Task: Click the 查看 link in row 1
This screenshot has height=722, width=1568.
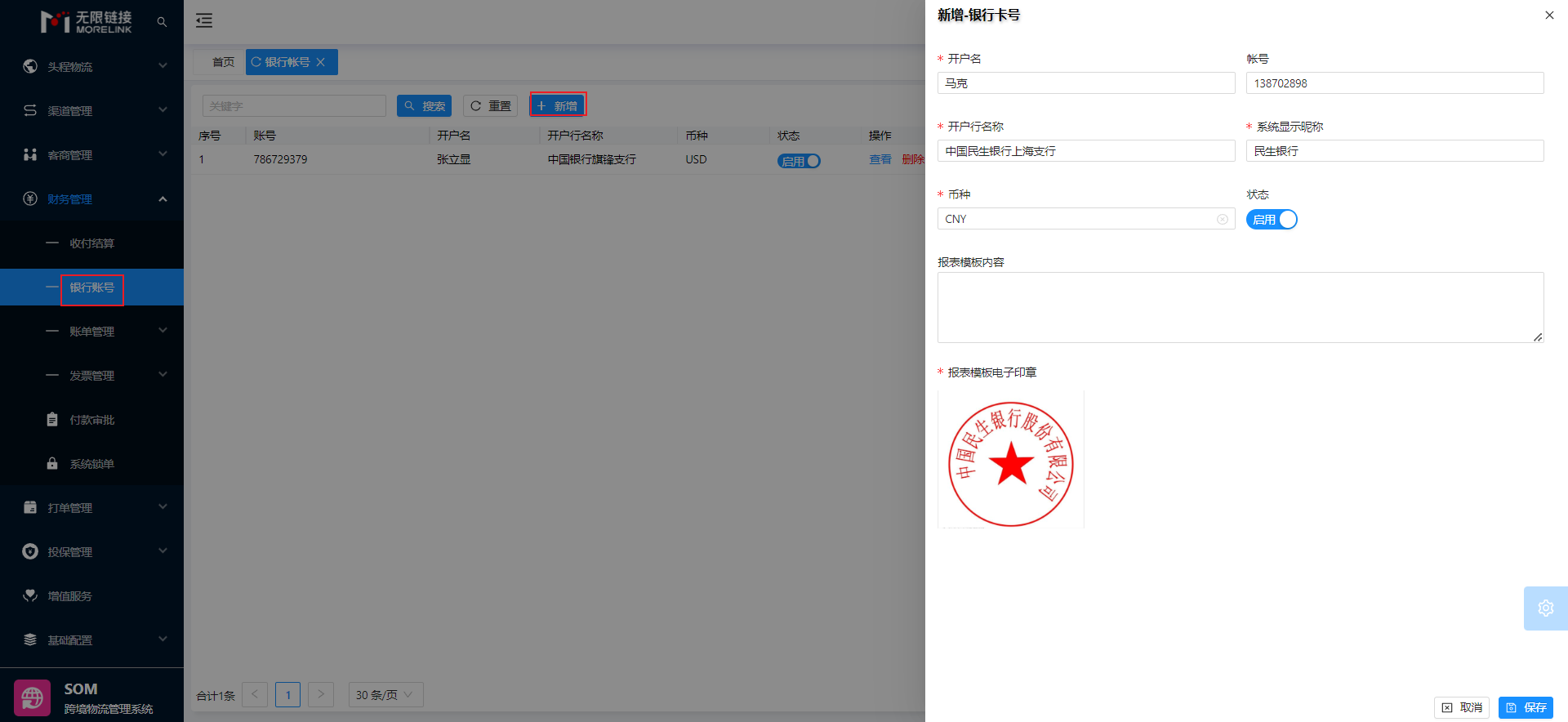Action: (x=880, y=159)
